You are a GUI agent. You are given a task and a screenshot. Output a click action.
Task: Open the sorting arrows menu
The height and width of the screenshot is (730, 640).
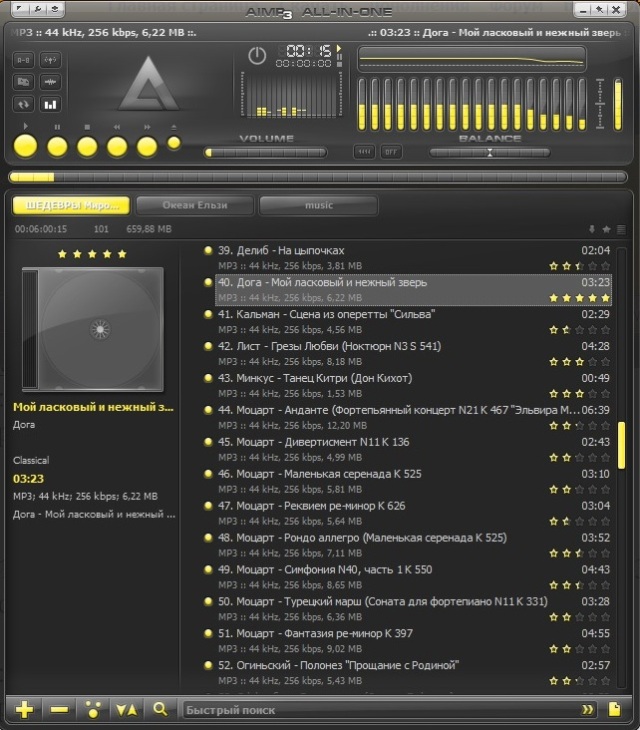[127, 710]
